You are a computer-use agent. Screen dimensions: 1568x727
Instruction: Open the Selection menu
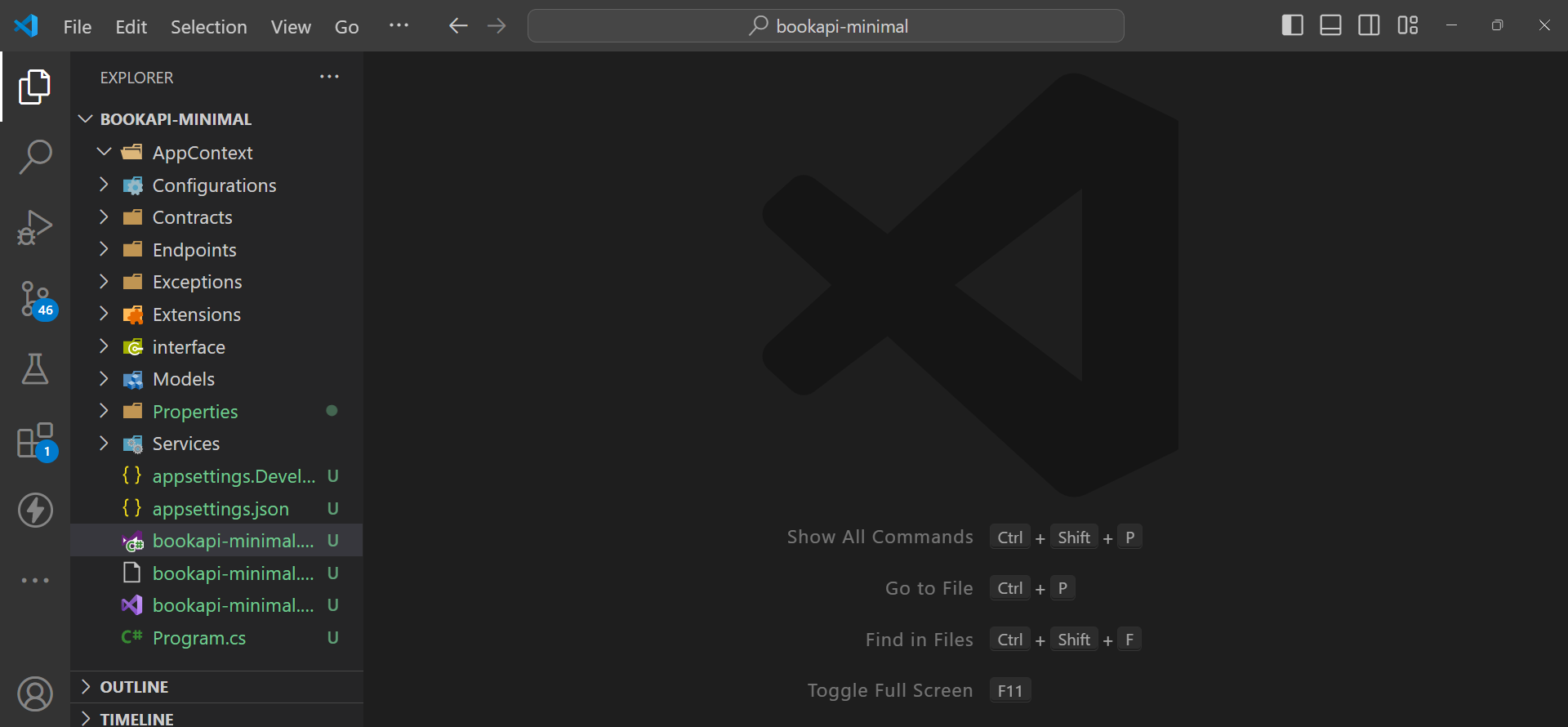tap(208, 27)
